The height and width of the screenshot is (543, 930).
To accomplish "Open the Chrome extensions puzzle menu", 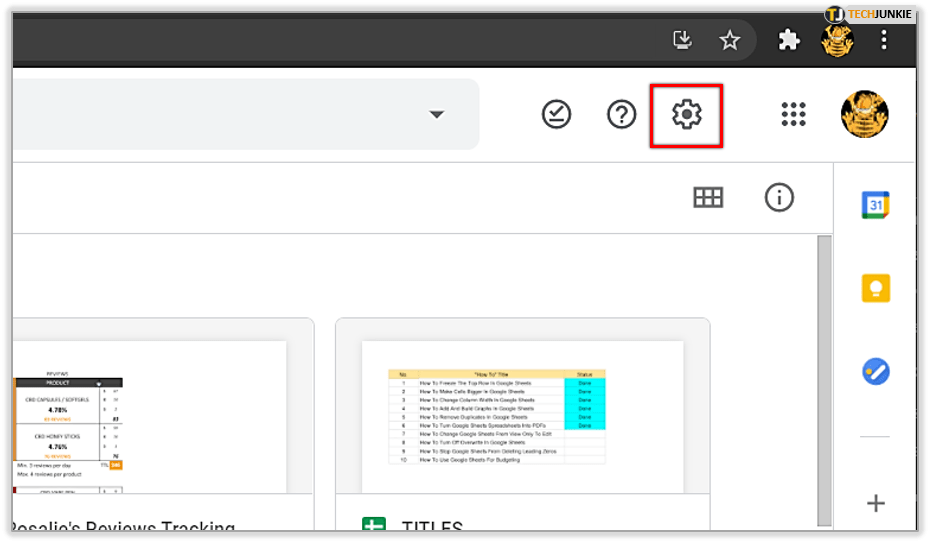I will [x=789, y=40].
